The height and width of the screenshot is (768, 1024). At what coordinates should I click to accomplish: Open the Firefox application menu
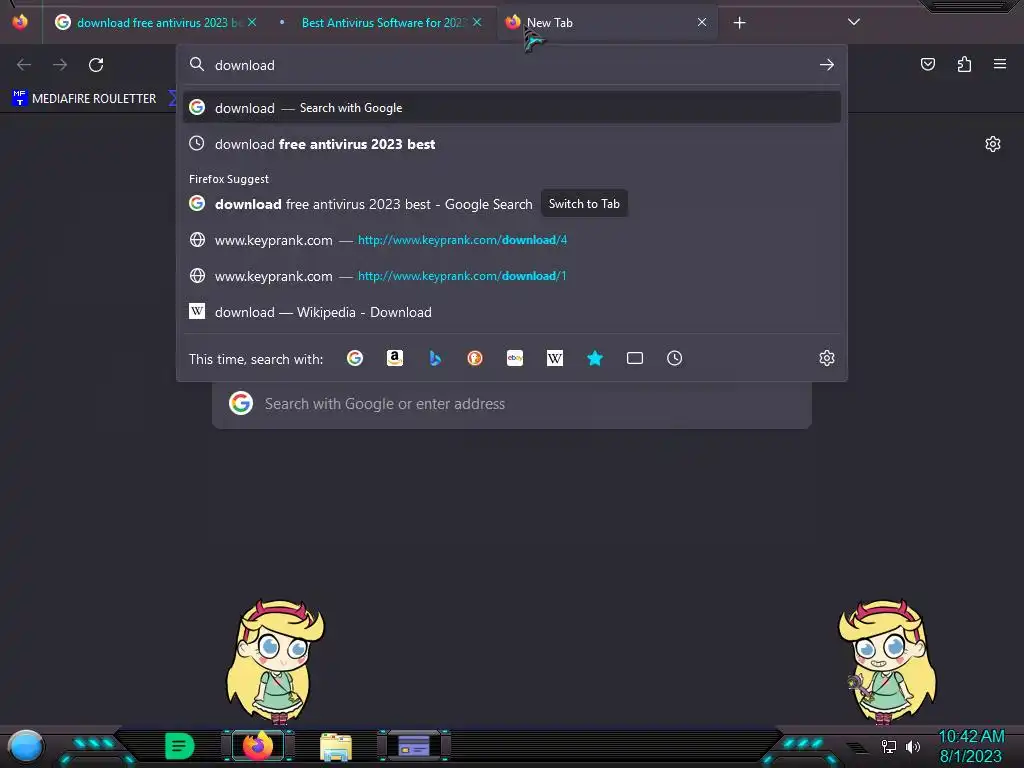point(1000,64)
